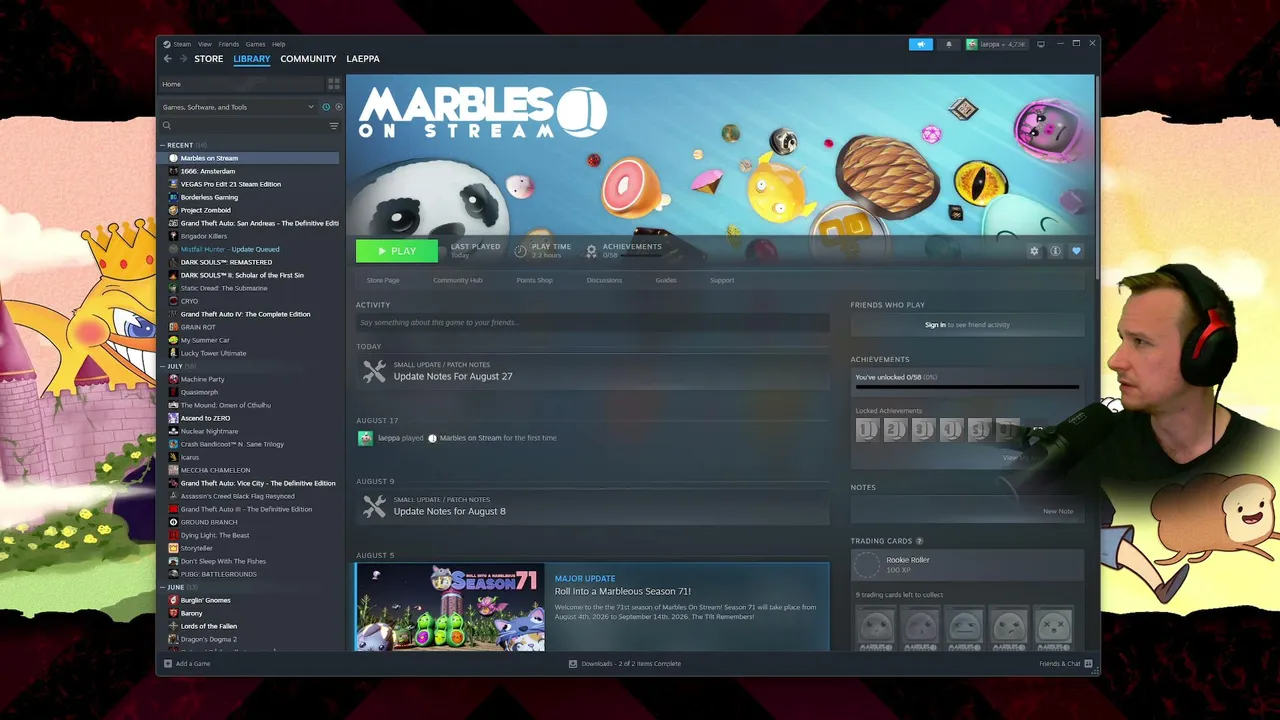This screenshot has width=1280, height=720.
Task: Open the Points Shop link
Action: point(534,280)
